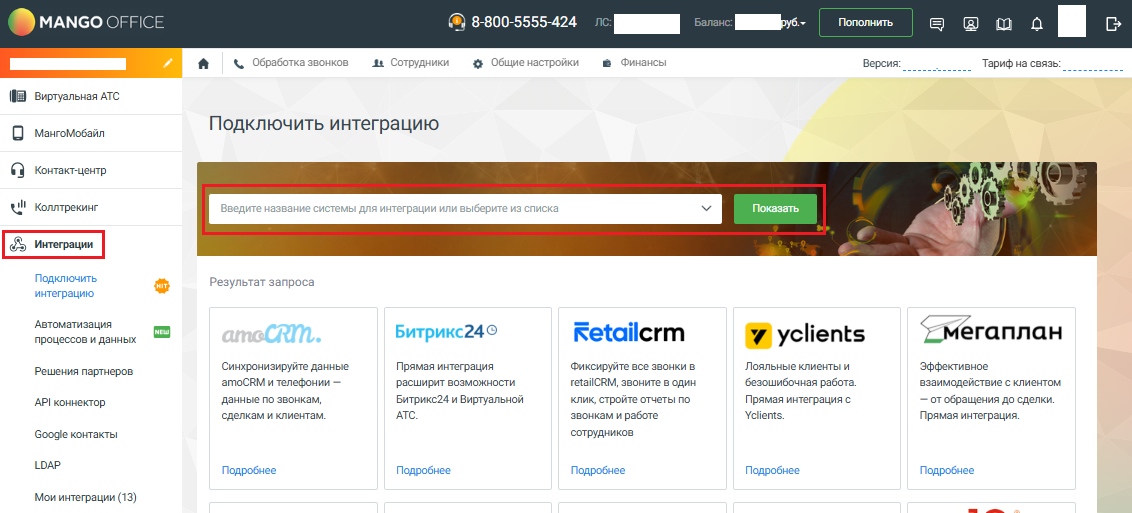Open Подробнее link for Битрикс24
The image size is (1132, 513).
click(423, 470)
